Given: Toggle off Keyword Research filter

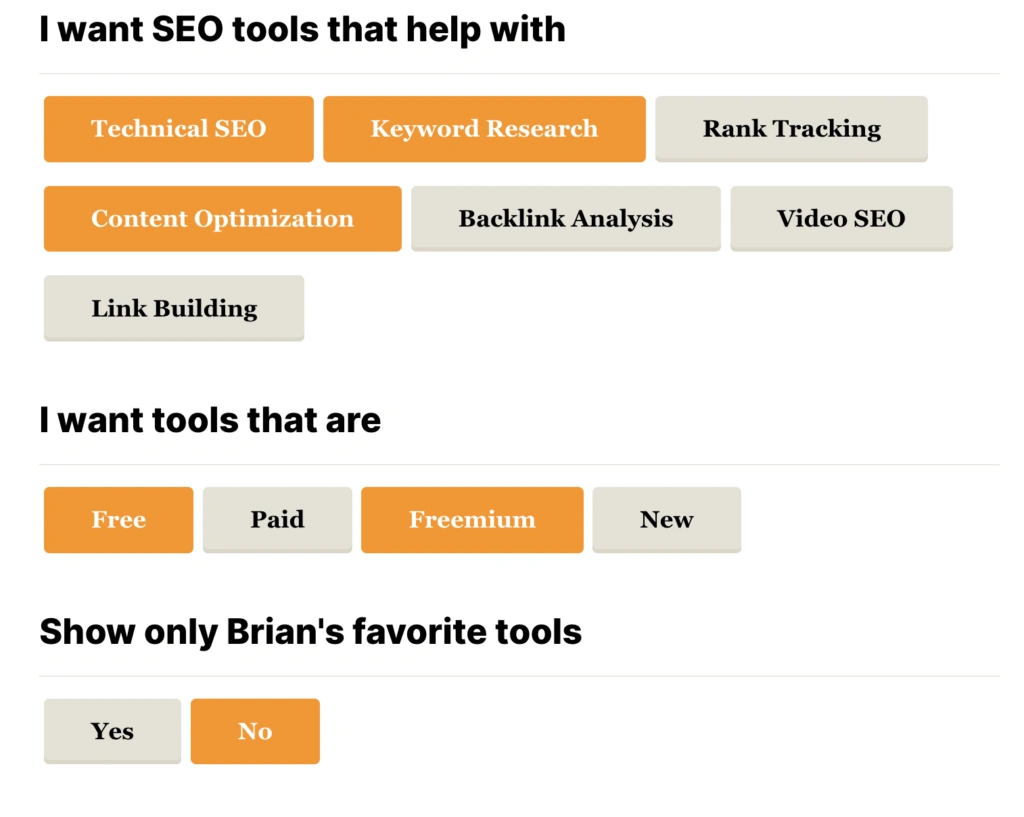Looking at the screenshot, I should (484, 129).
